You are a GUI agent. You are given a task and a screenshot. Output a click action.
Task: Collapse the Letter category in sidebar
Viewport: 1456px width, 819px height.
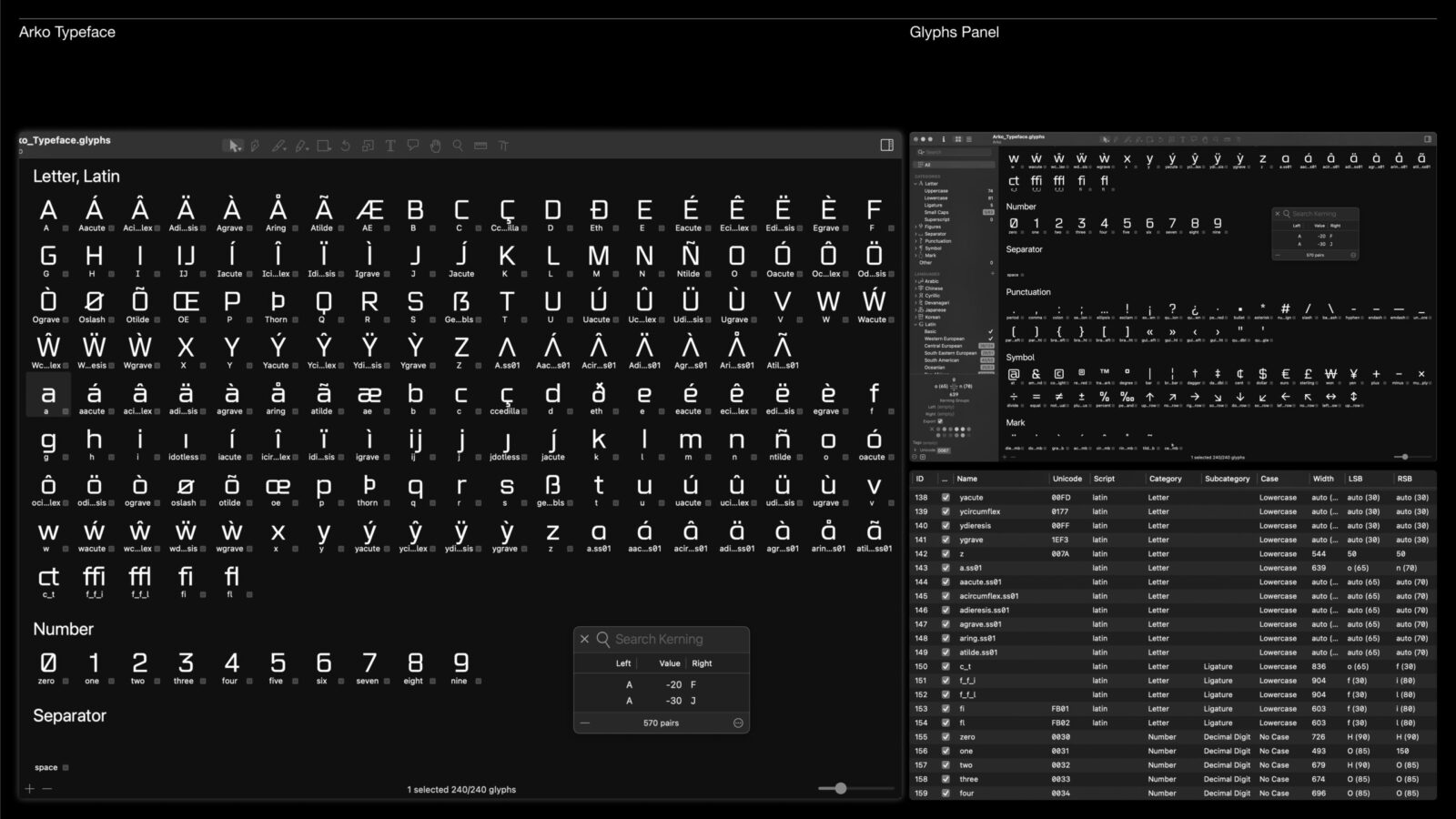tap(917, 184)
